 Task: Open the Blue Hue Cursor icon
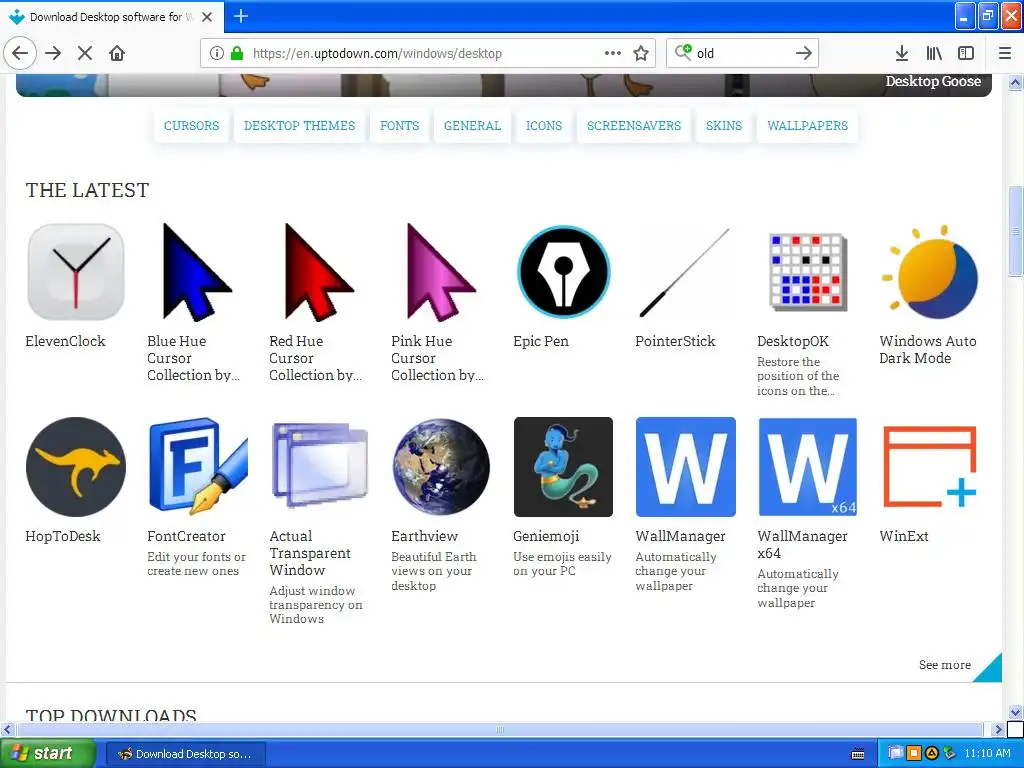197,272
